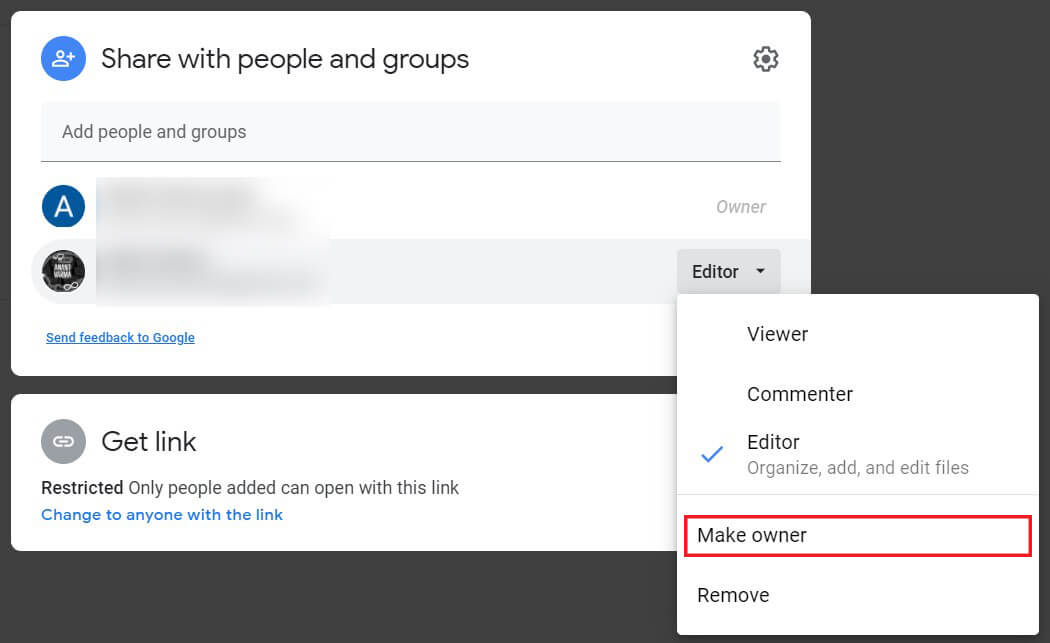
Task: Click the owner's circular letter avatar
Action: click(63, 206)
